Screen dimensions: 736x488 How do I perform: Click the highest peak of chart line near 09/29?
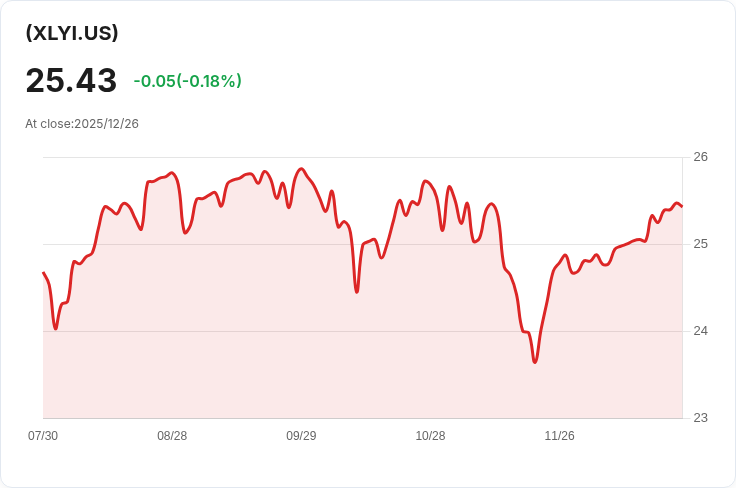[301, 168]
